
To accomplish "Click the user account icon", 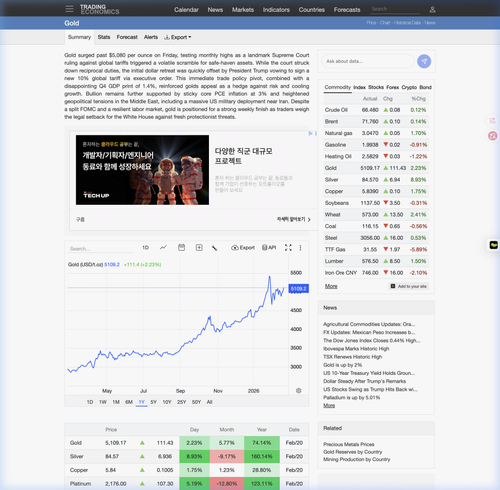I will coord(432,9).
